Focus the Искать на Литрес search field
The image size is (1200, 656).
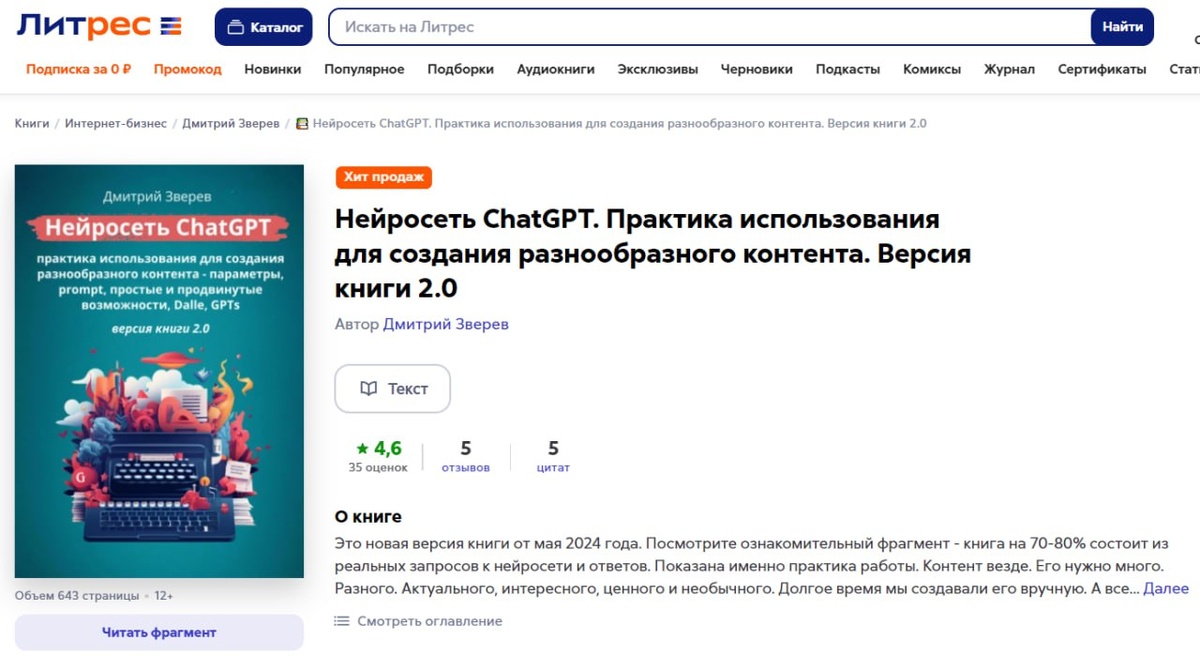click(709, 27)
